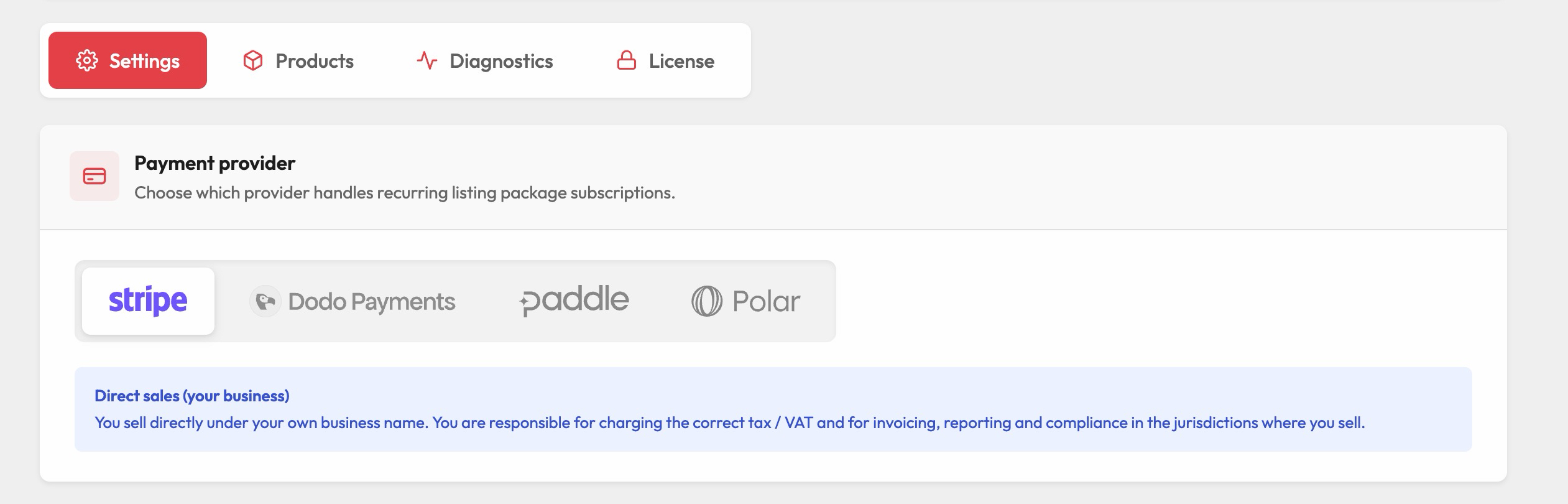Screen dimensions: 1568x504
Task: Click the pulse icon beside Diagnostics
Action: tap(427, 60)
